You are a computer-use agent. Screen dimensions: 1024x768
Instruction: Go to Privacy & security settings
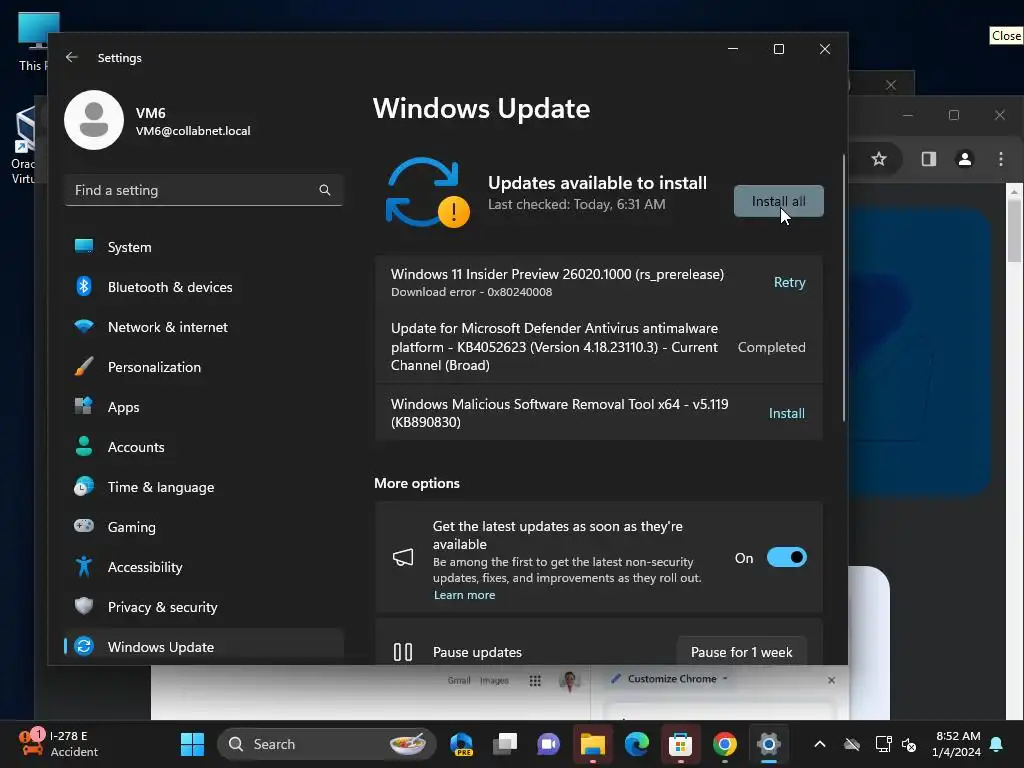pyautogui.click(x=204, y=607)
